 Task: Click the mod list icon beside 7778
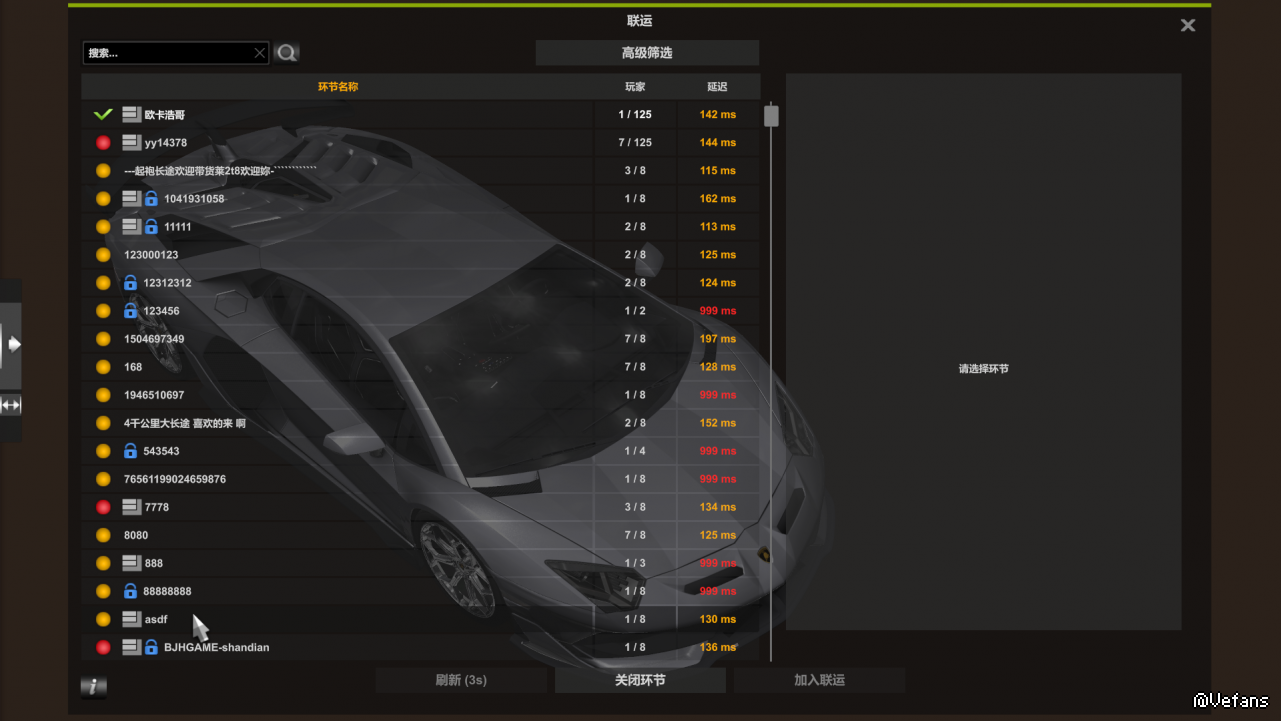[x=132, y=507]
